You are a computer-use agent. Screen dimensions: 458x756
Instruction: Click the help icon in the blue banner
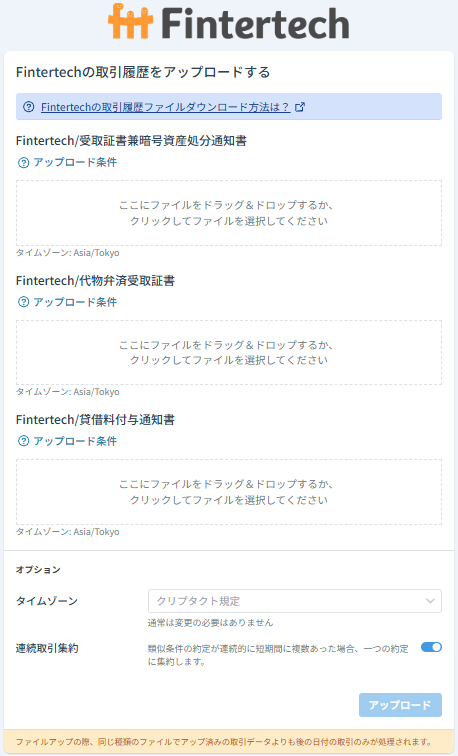tap(29, 107)
